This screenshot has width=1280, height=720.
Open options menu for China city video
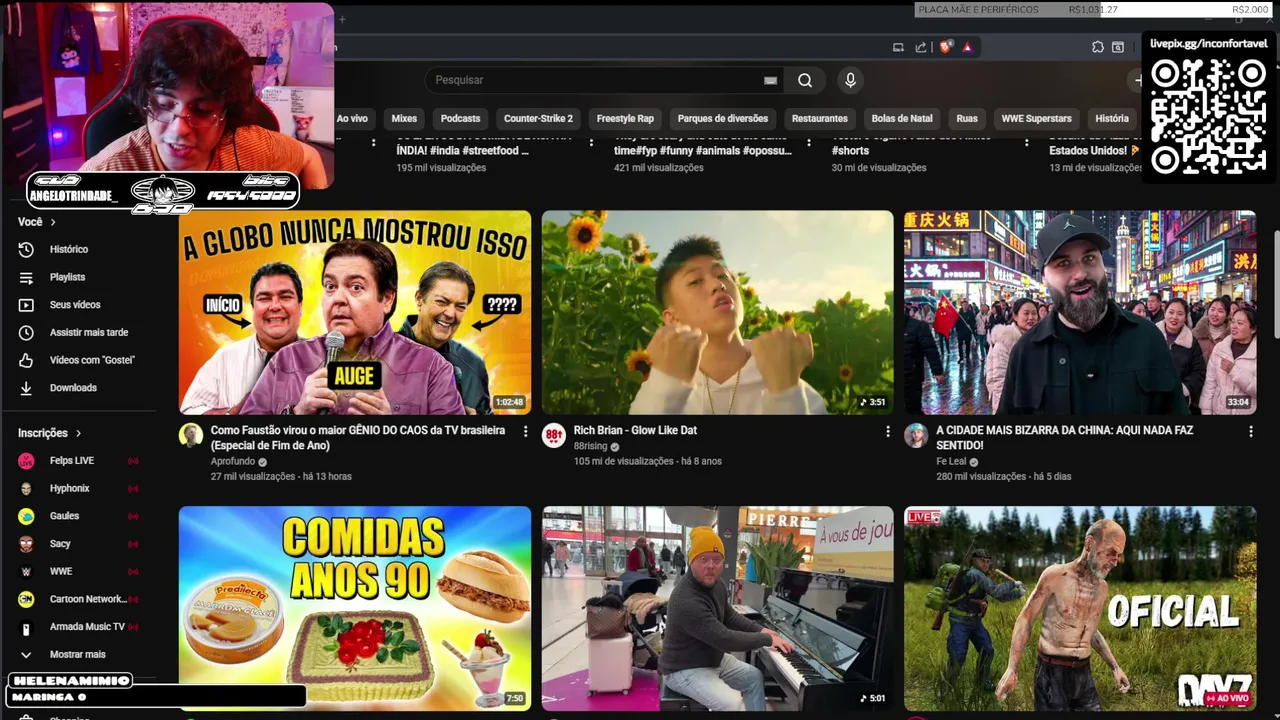tap(1250, 432)
